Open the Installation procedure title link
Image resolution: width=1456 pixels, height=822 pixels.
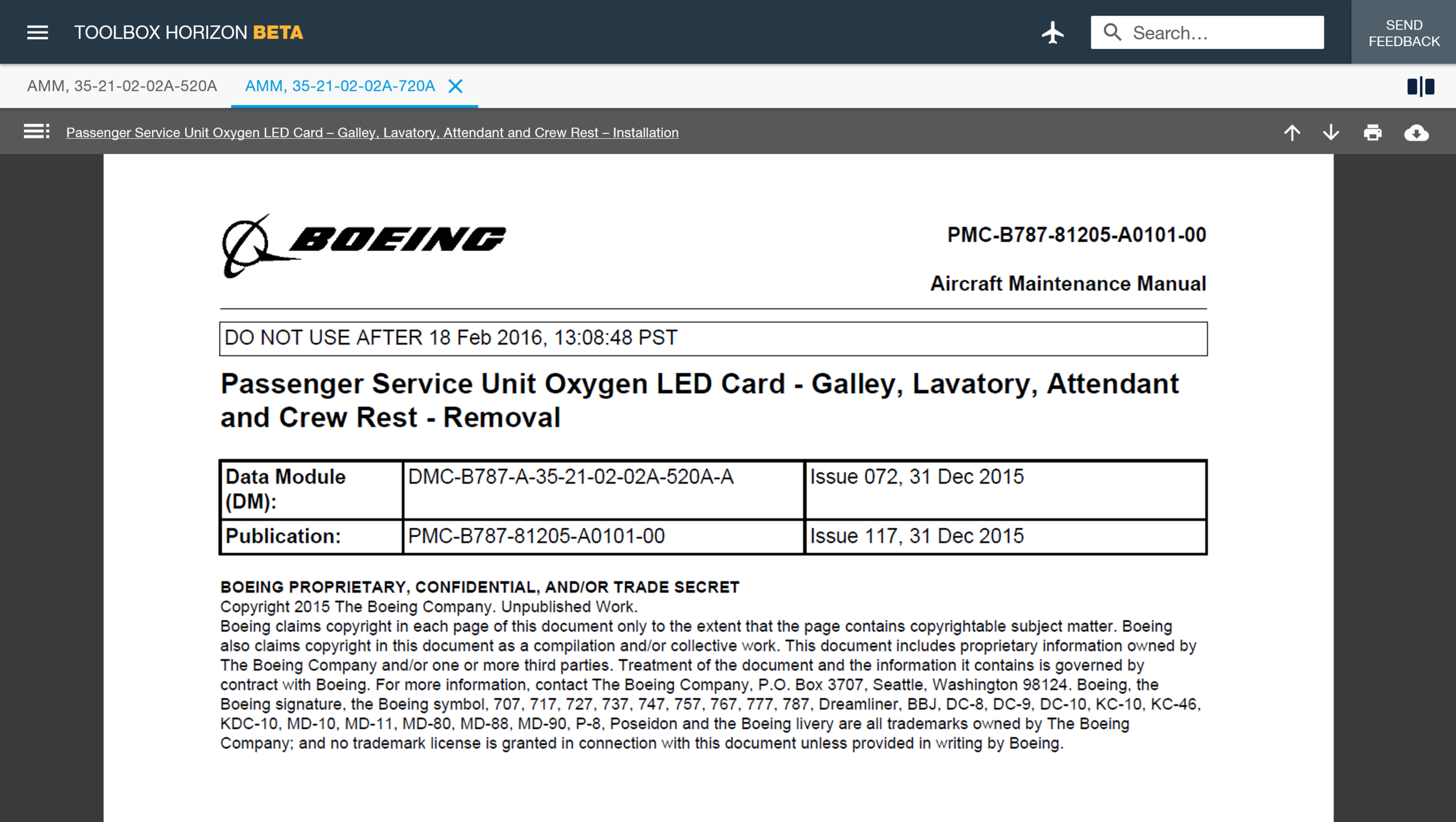tap(372, 133)
